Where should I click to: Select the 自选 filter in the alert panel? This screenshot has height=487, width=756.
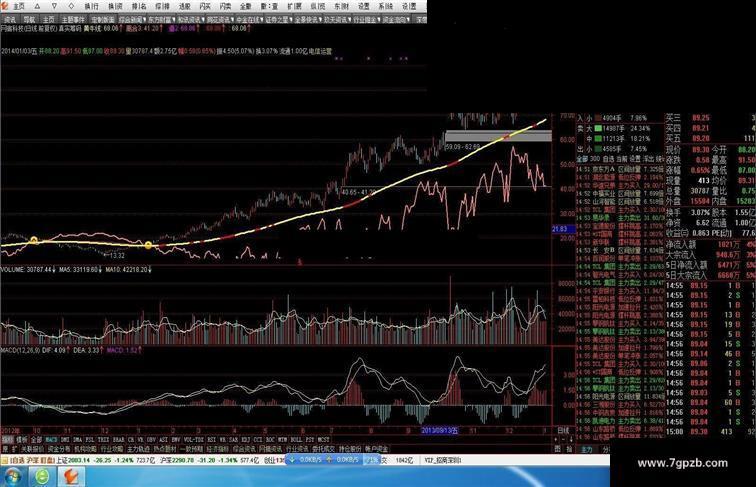608,159
